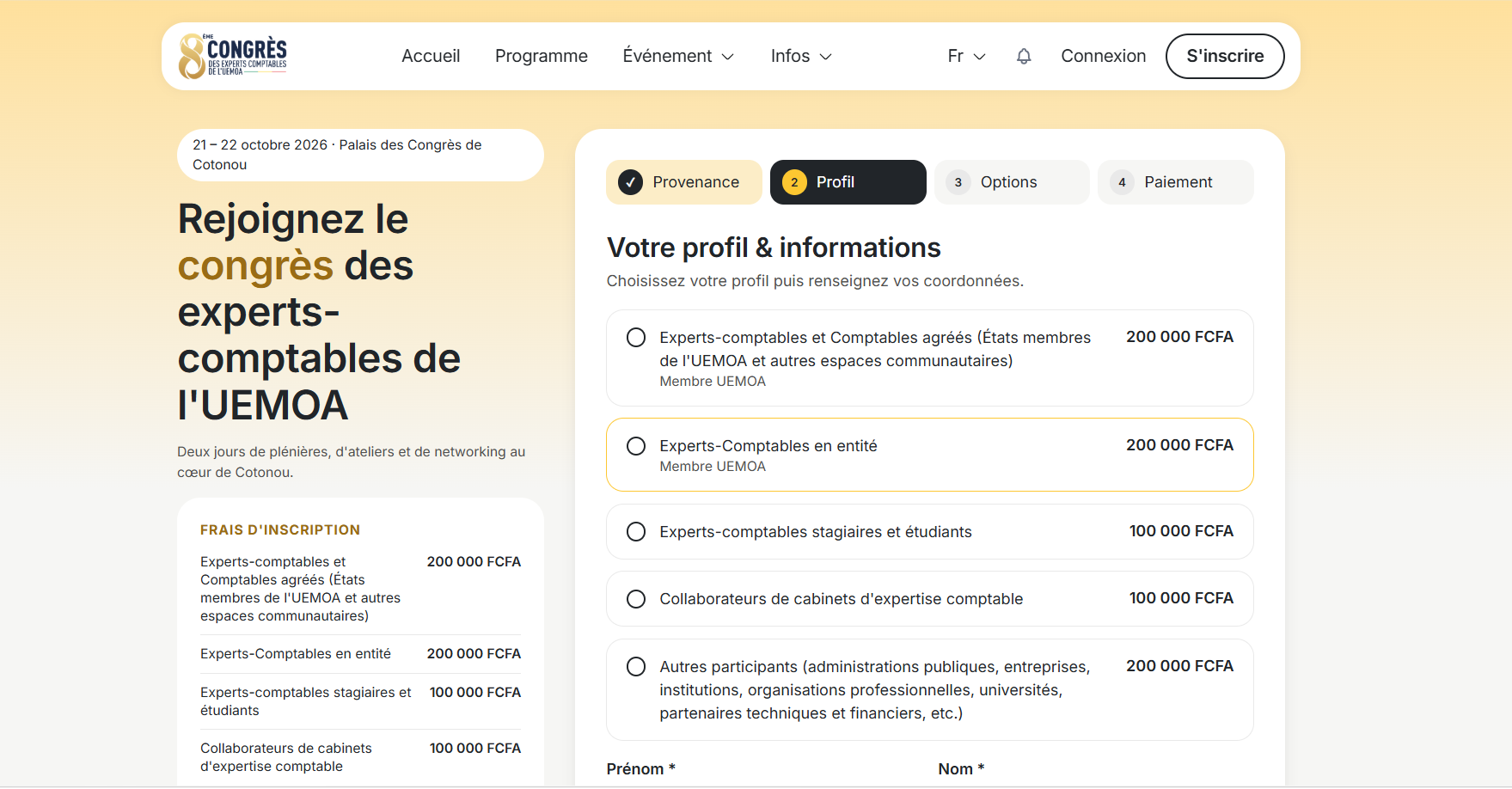Click the S'inscrire button
Screen dimensions: 1512x789
[x=1225, y=56]
